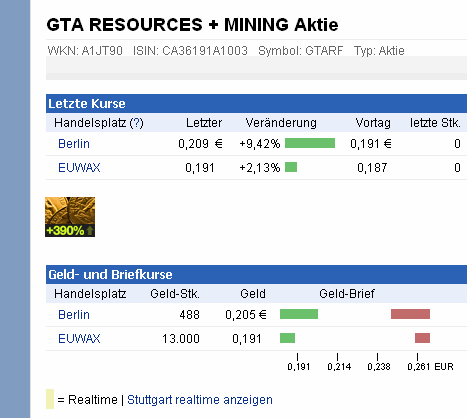Click the GTA RESOURCES + MINING Aktie heading
The height and width of the screenshot is (418, 467).
tap(192, 25)
